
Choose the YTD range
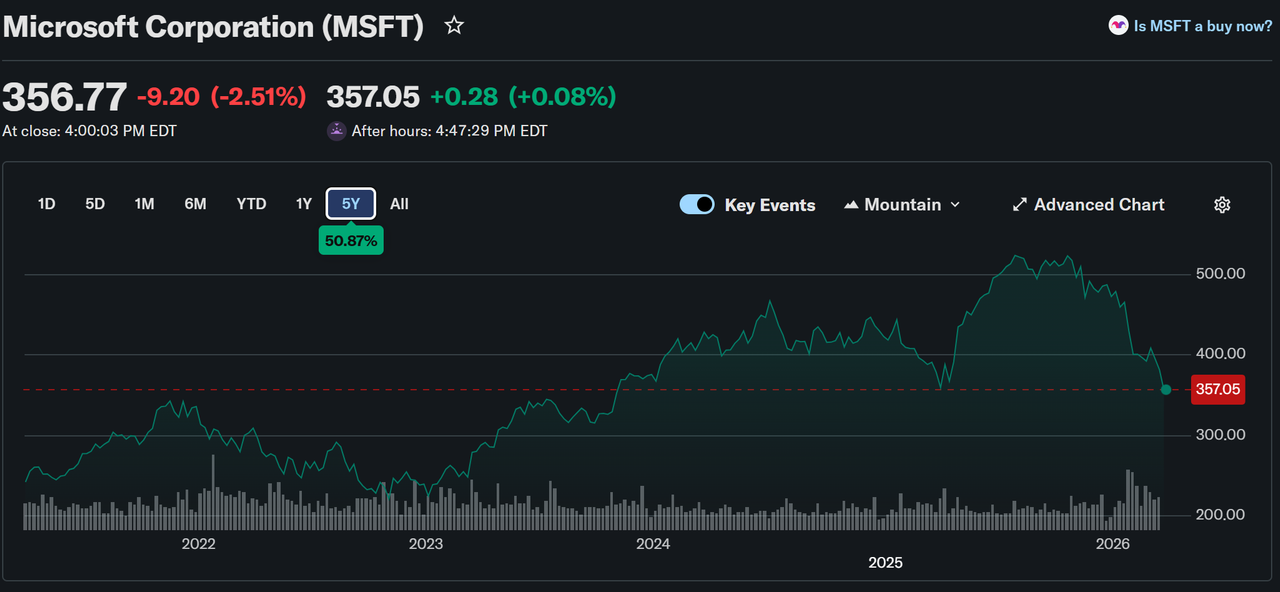(251, 204)
